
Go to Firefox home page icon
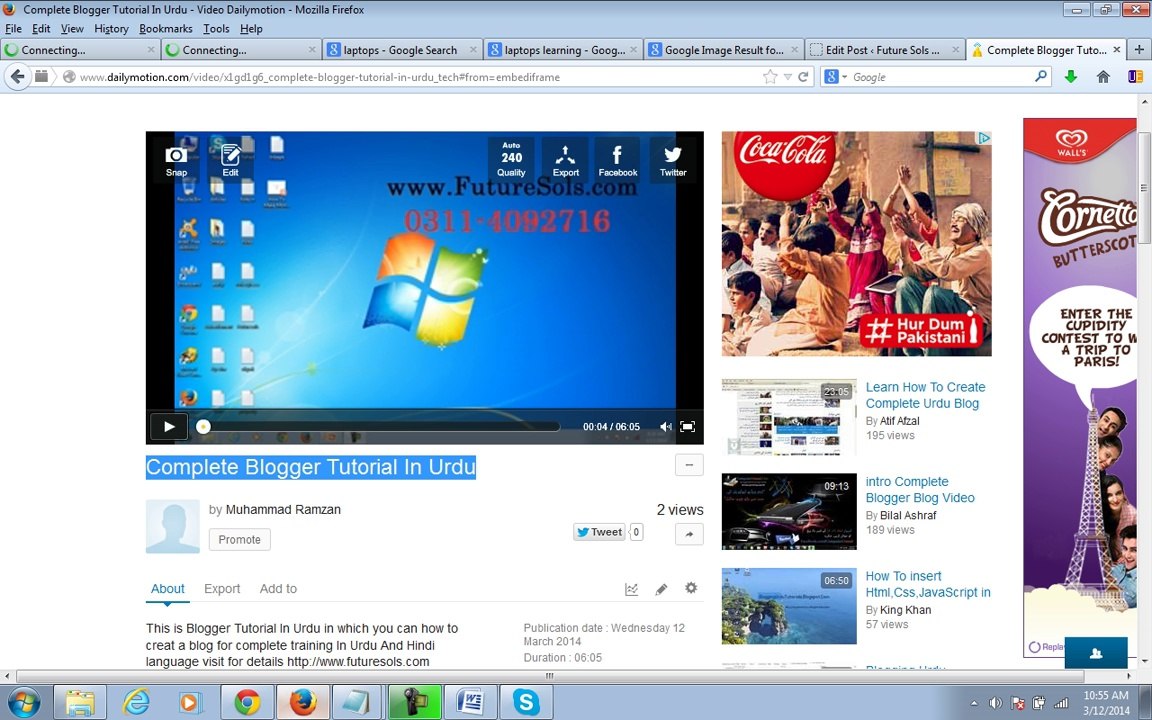click(x=1104, y=76)
